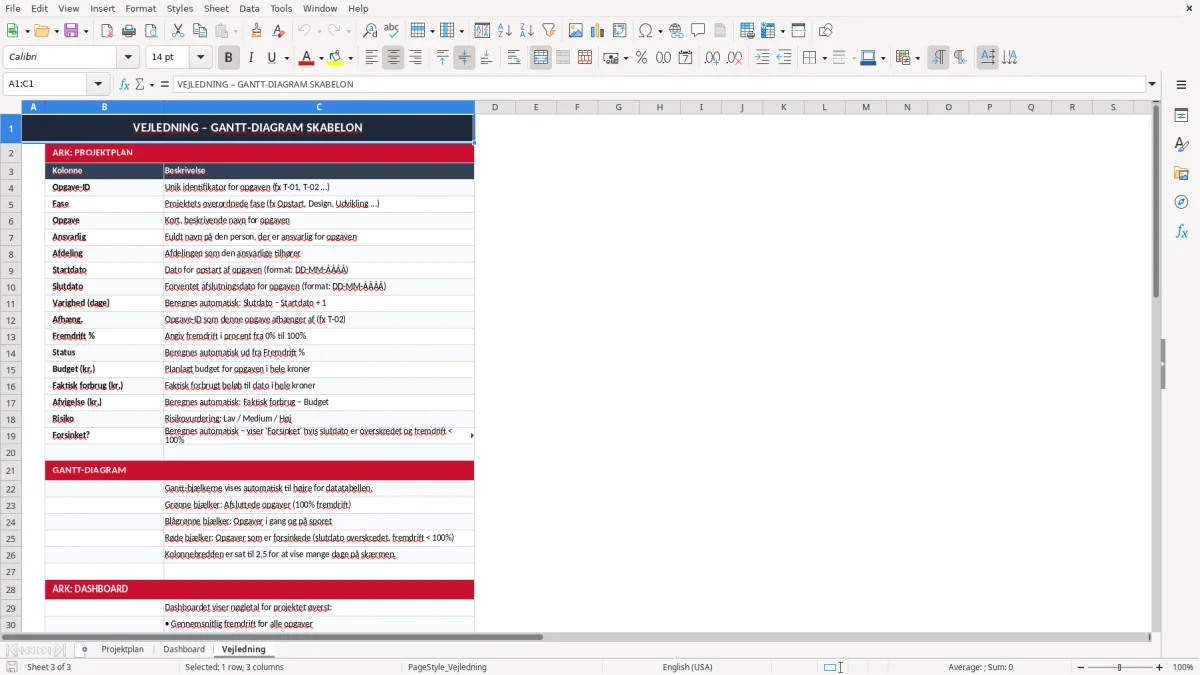The image size is (1200, 675).
Task: Open the Conditional Formatting dropdown arrow
Action: pyautogui.click(x=917, y=58)
